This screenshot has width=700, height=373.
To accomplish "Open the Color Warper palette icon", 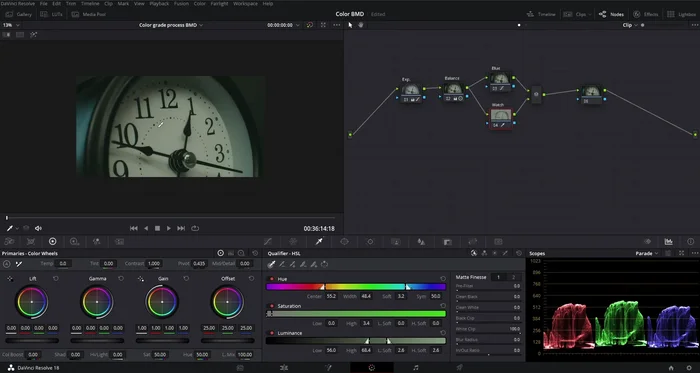I will click(x=293, y=241).
